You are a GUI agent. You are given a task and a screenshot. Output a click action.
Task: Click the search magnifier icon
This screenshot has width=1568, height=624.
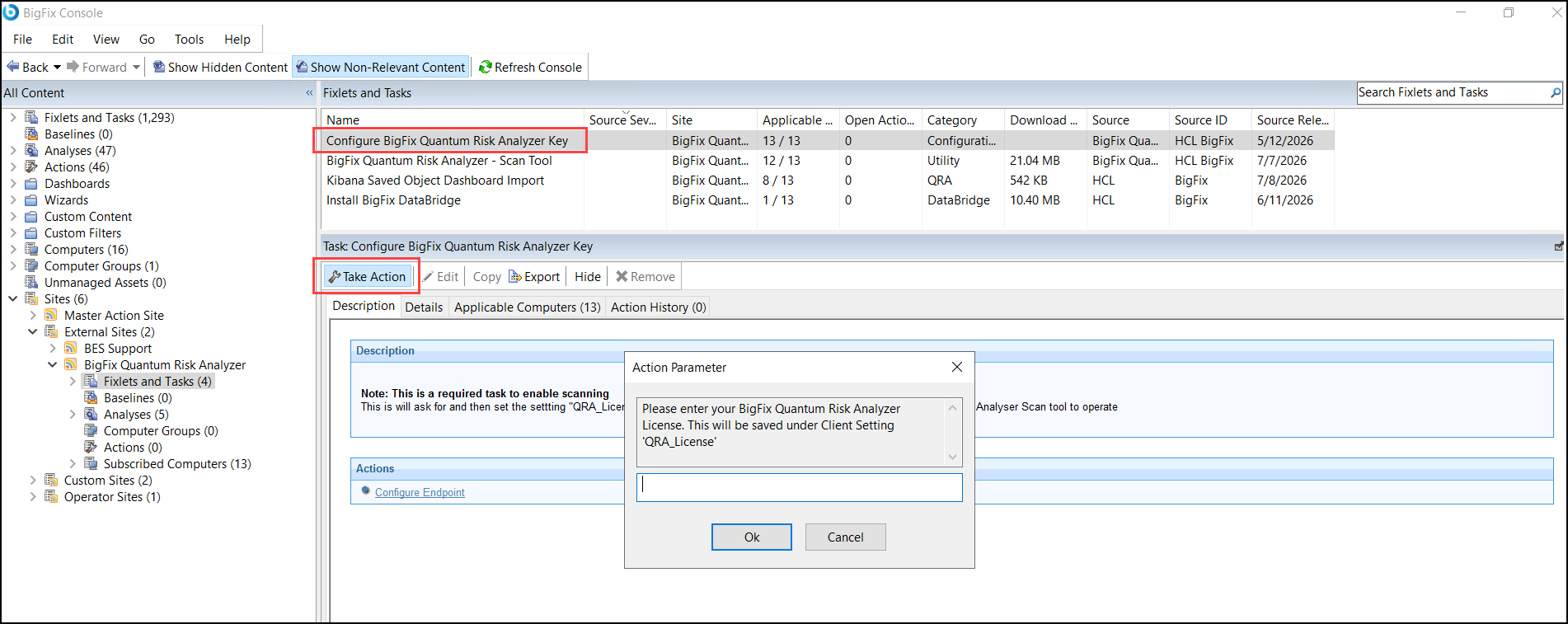click(1555, 92)
